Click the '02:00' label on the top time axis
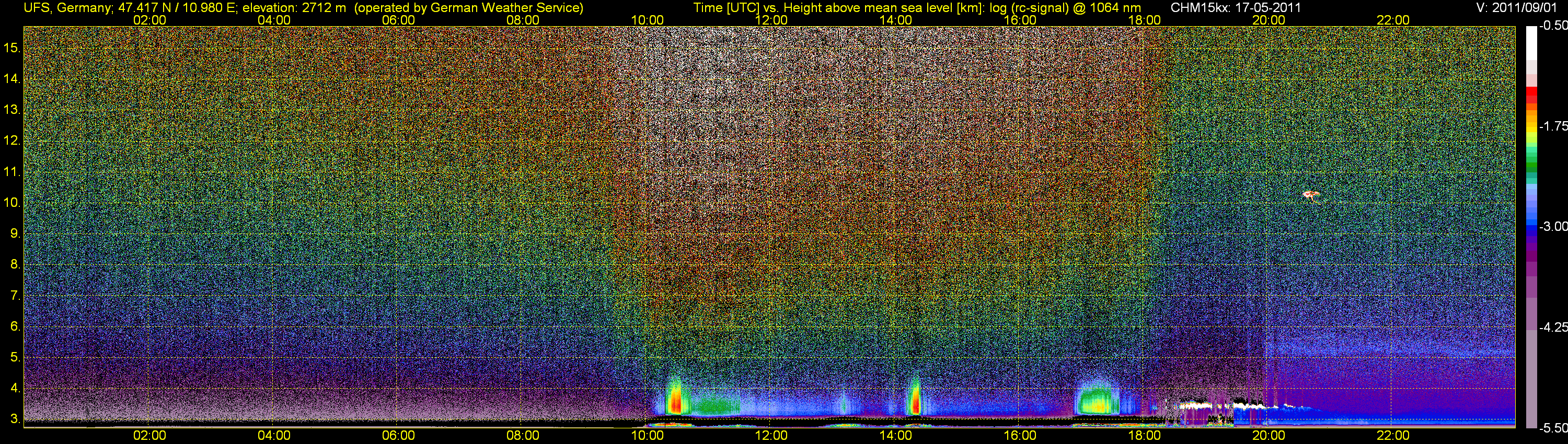 149,20
